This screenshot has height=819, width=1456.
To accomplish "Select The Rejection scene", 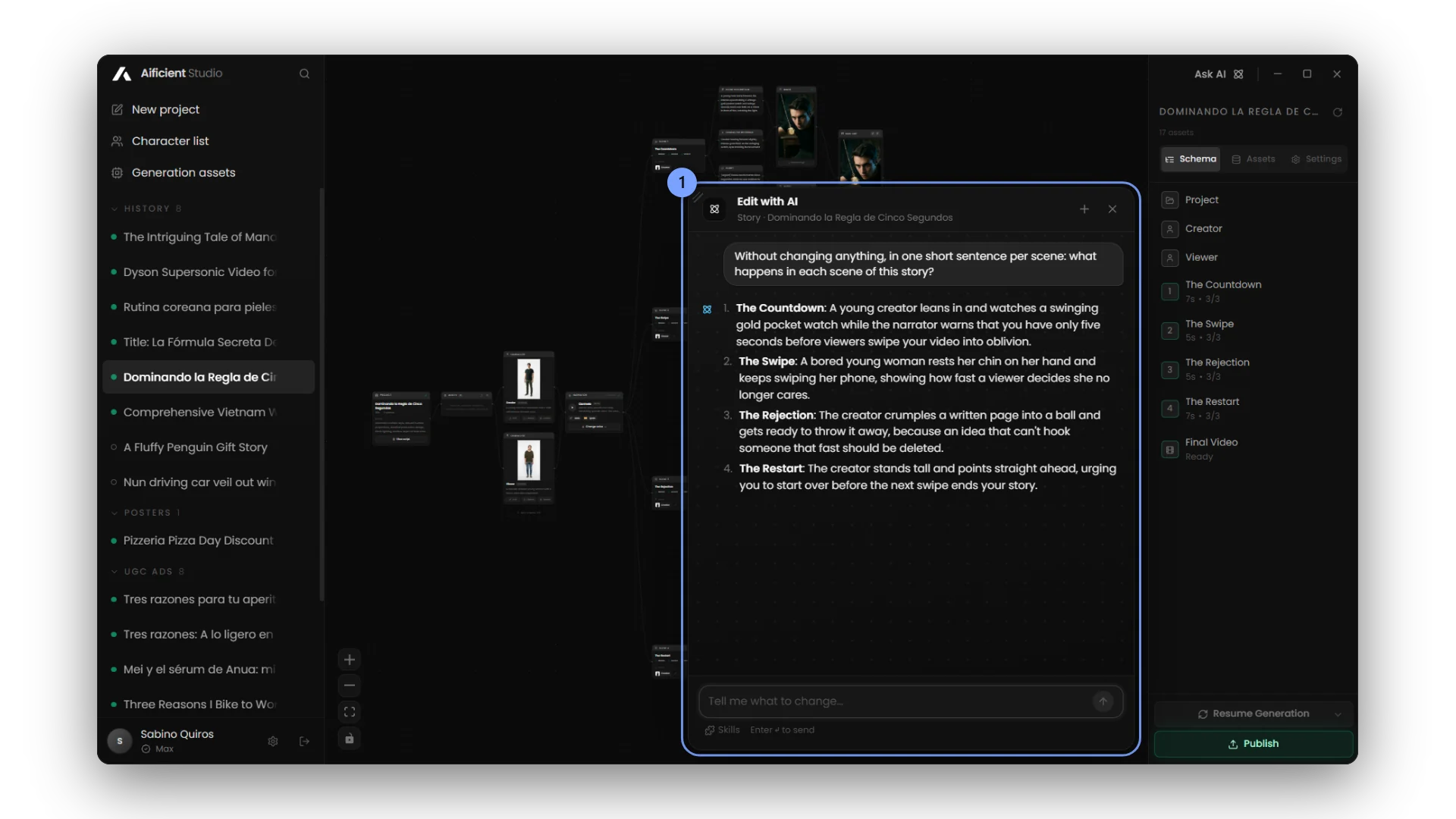I will coord(1254,369).
